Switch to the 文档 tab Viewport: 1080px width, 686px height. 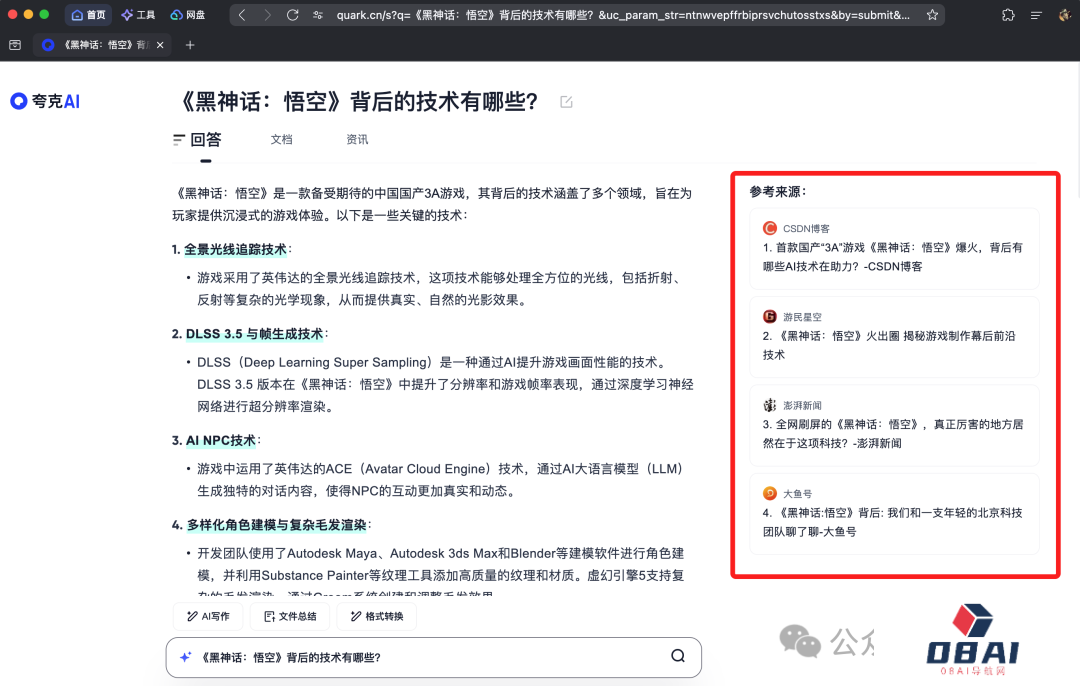pyautogui.click(x=281, y=140)
